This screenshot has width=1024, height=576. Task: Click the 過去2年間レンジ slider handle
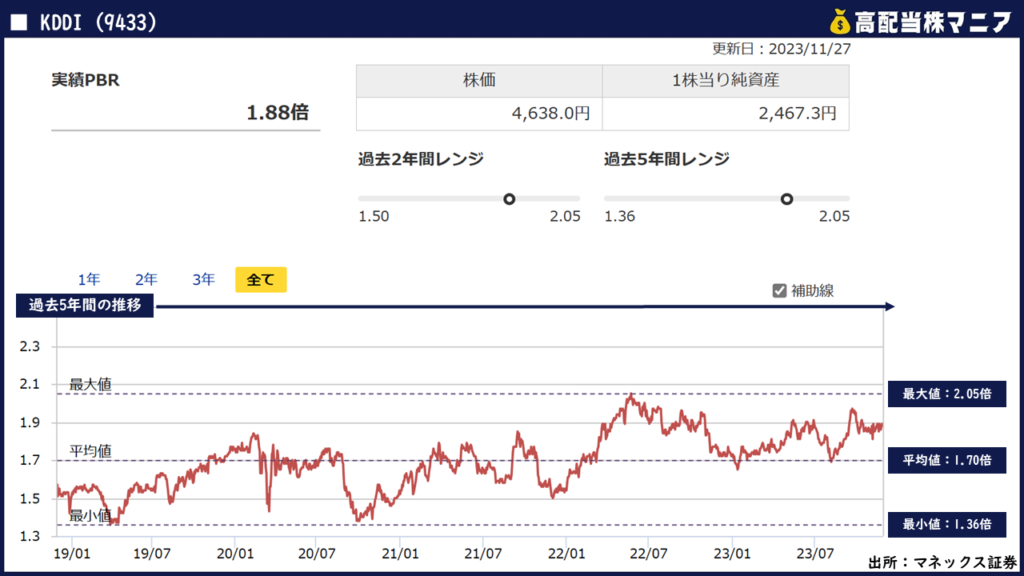tap(509, 199)
